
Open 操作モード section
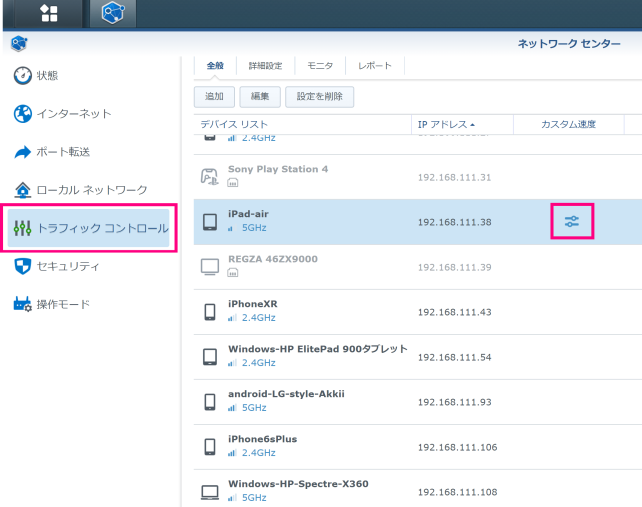pos(52,304)
